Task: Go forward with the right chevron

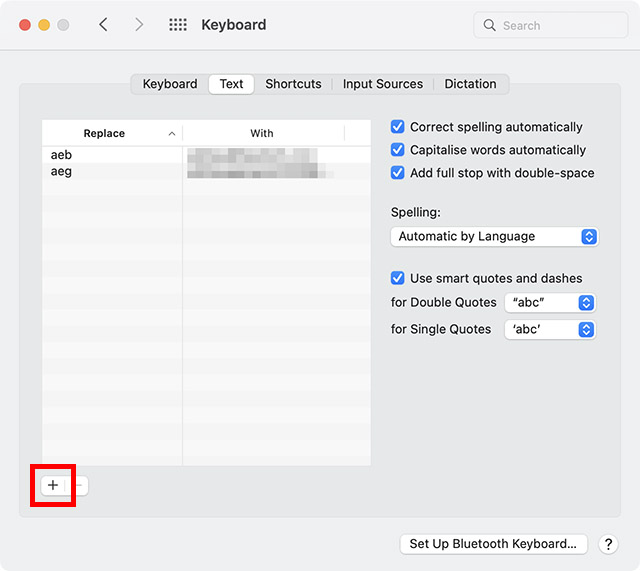Action: pyautogui.click(x=139, y=25)
